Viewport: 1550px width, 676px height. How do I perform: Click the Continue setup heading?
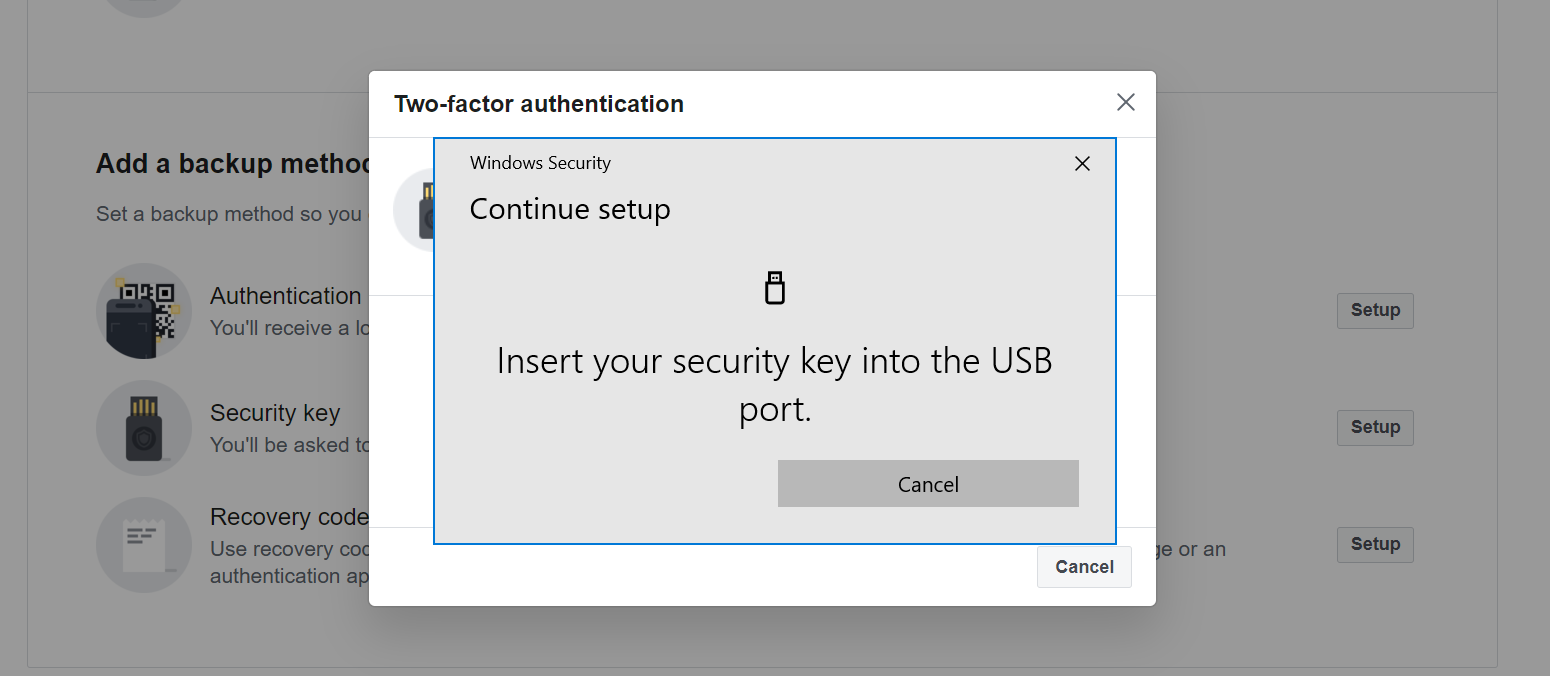tap(570, 209)
